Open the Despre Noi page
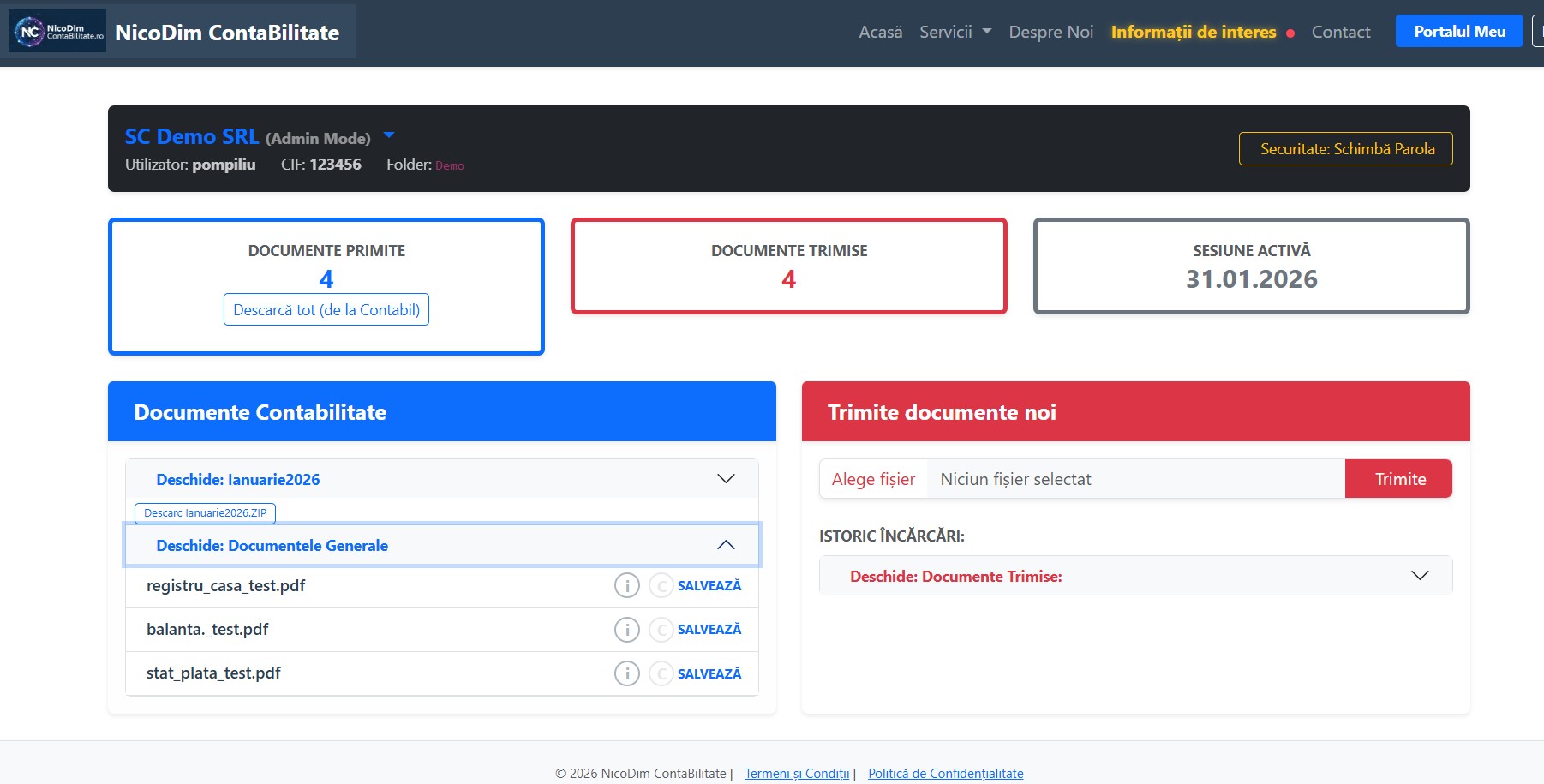 1050,32
